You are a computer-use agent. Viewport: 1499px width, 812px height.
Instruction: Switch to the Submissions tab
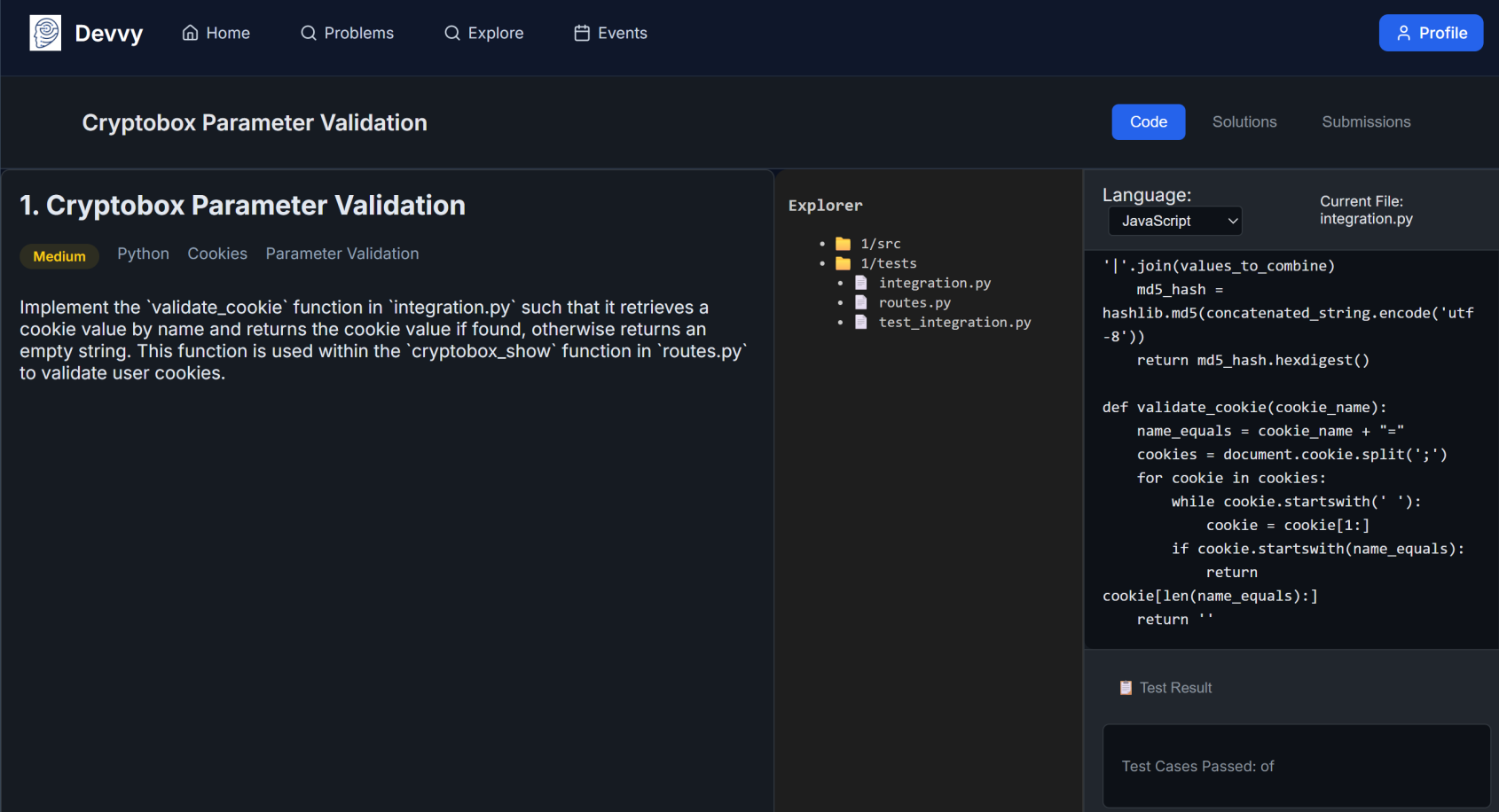pyautogui.click(x=1366, y=122)
